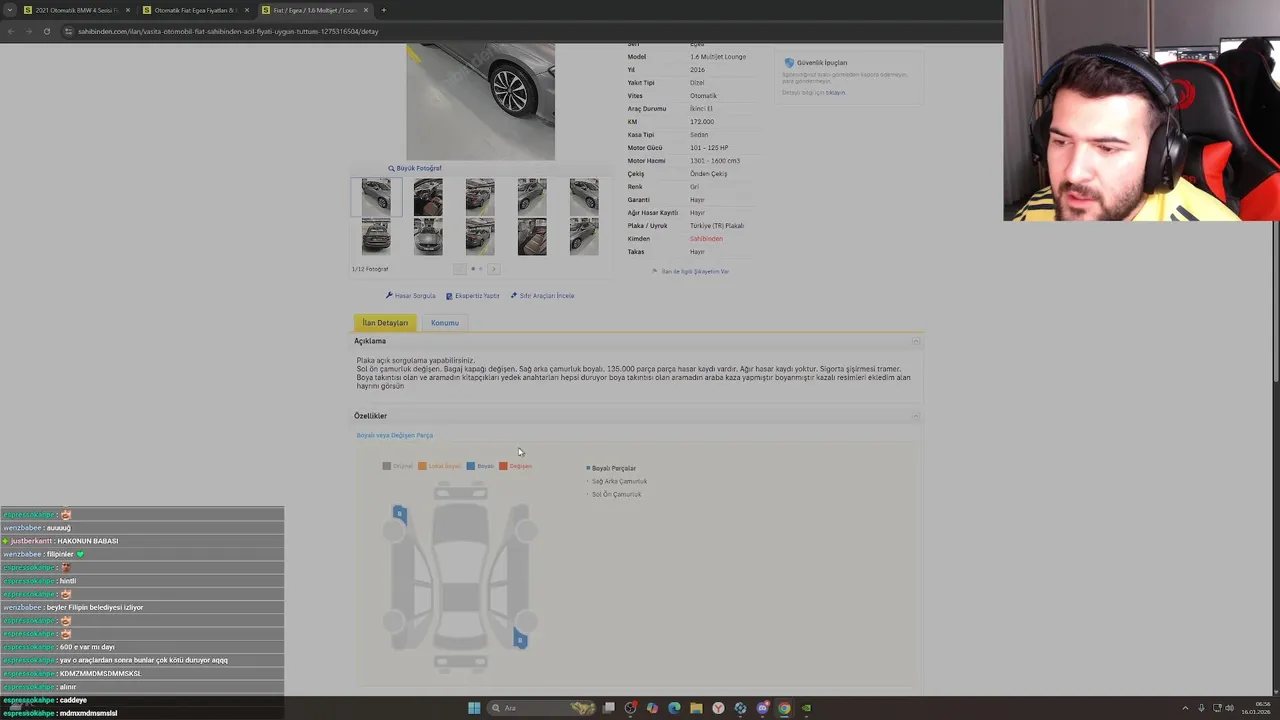Go to next photo thumbnails page

[493, 269]
